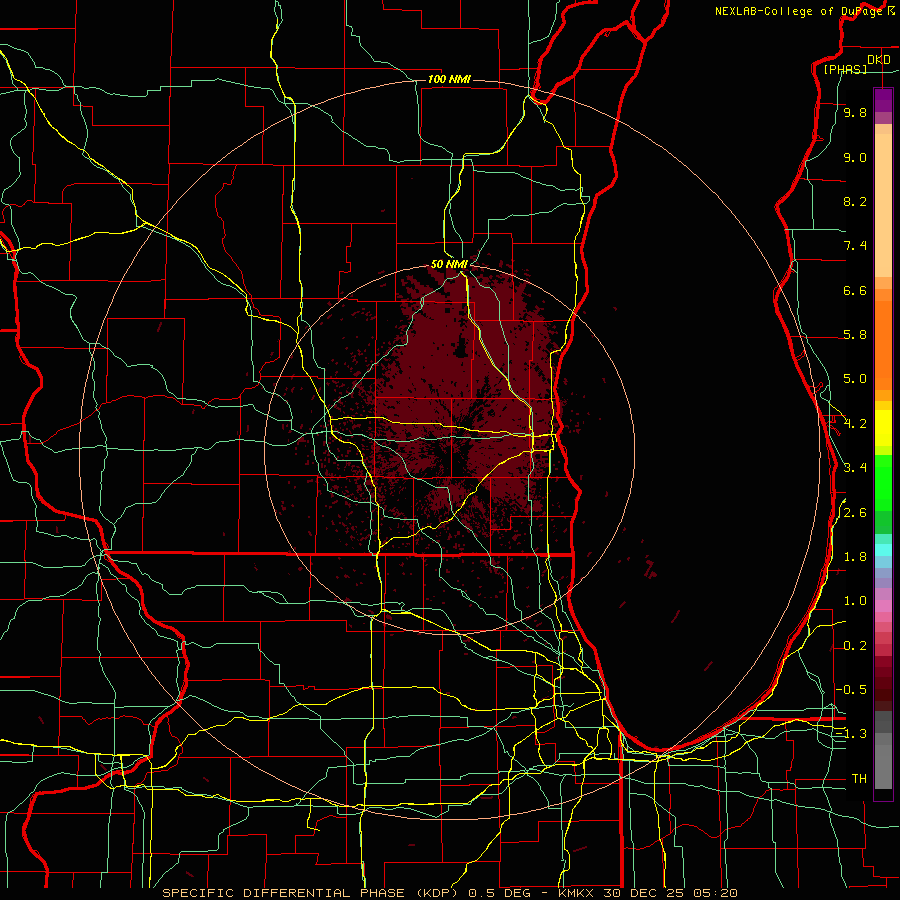The height and width of the screenshot is (900, 900).
Task: Click the 8.2 scale value
Action: click(x=855, y=201)
